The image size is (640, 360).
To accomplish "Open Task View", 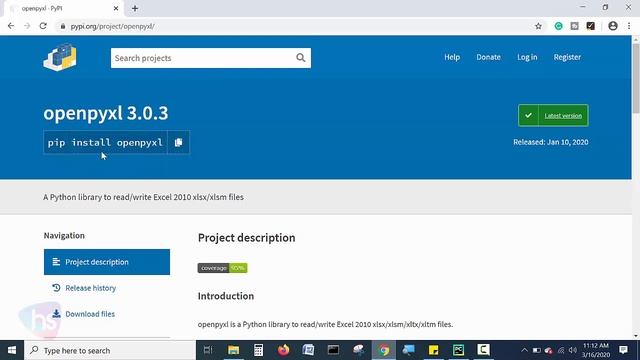I will click(x=208, y=350).
